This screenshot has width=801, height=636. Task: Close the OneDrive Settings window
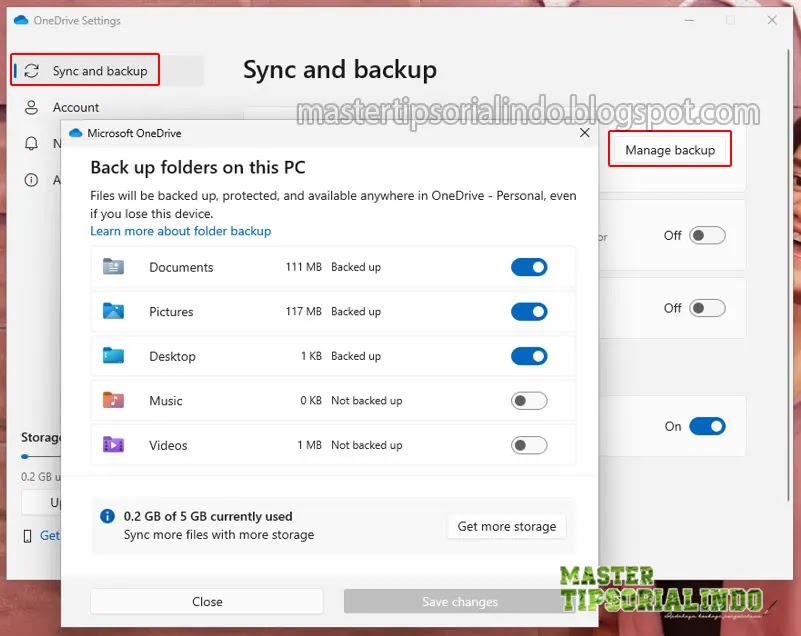772,20
